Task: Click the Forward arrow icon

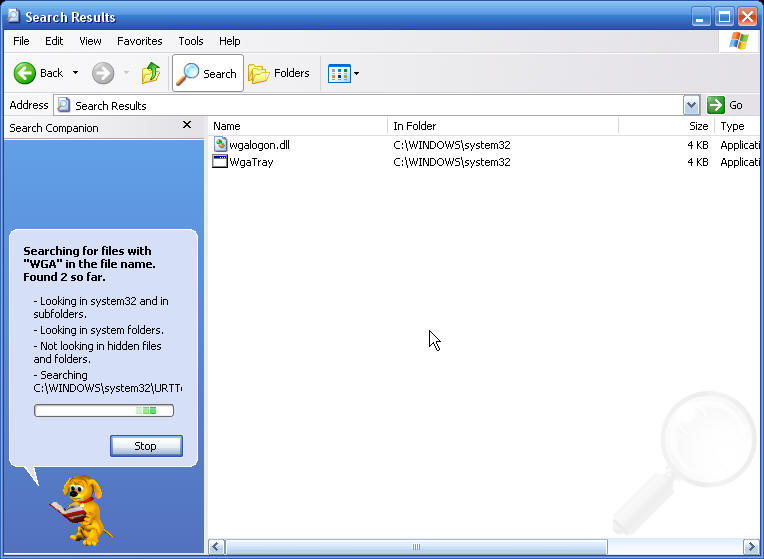Action: [103, 73]
